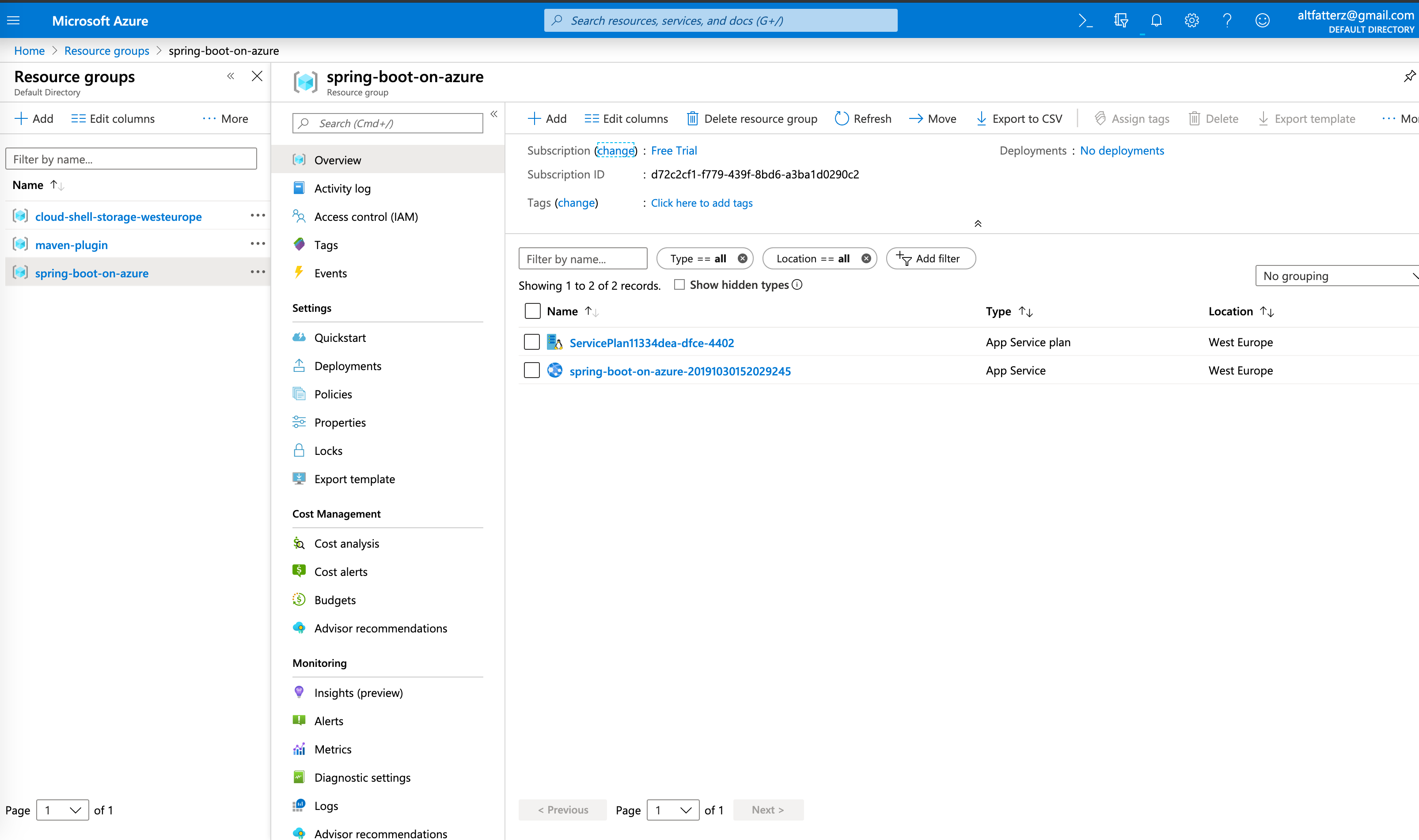Tick the select-all Name header checkbox

tap(532, 311)
